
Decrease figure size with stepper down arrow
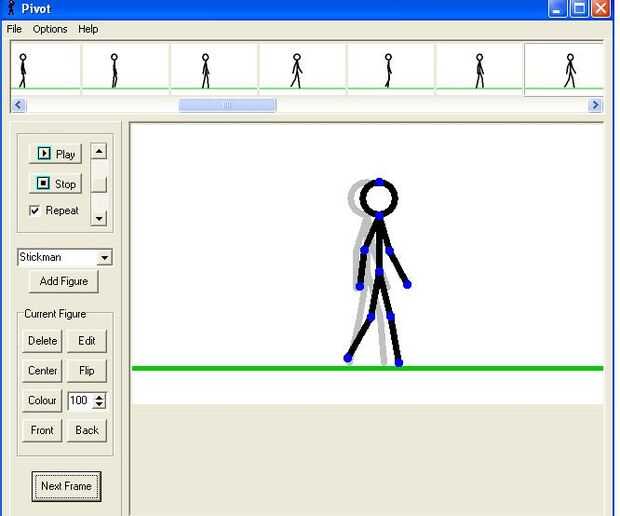[x=99, y=405]
